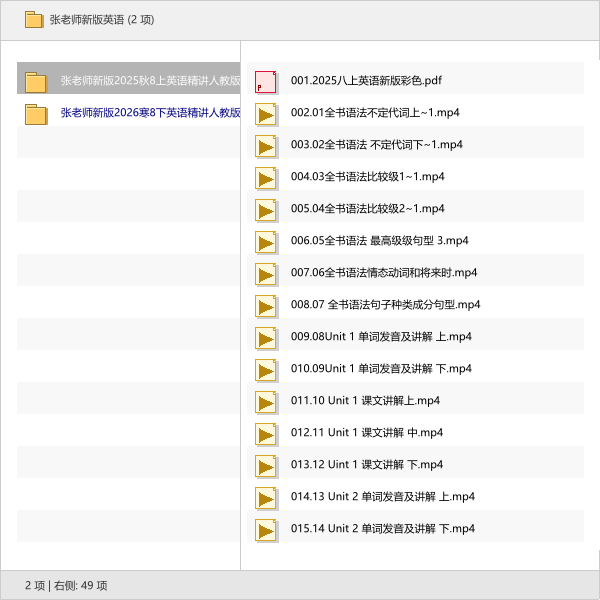Screen dimensions: 600x600
Task: Open folder 张老师新版2026寒8下英语精讲人教版
Action: [x=150, y=113]
